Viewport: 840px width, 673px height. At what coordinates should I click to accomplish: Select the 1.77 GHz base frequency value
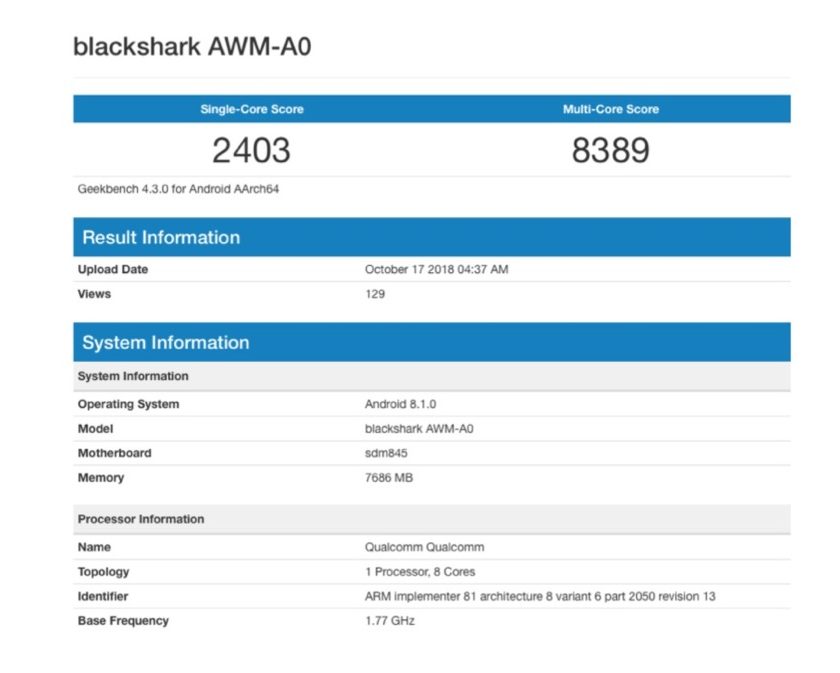[x=389, y=621]
